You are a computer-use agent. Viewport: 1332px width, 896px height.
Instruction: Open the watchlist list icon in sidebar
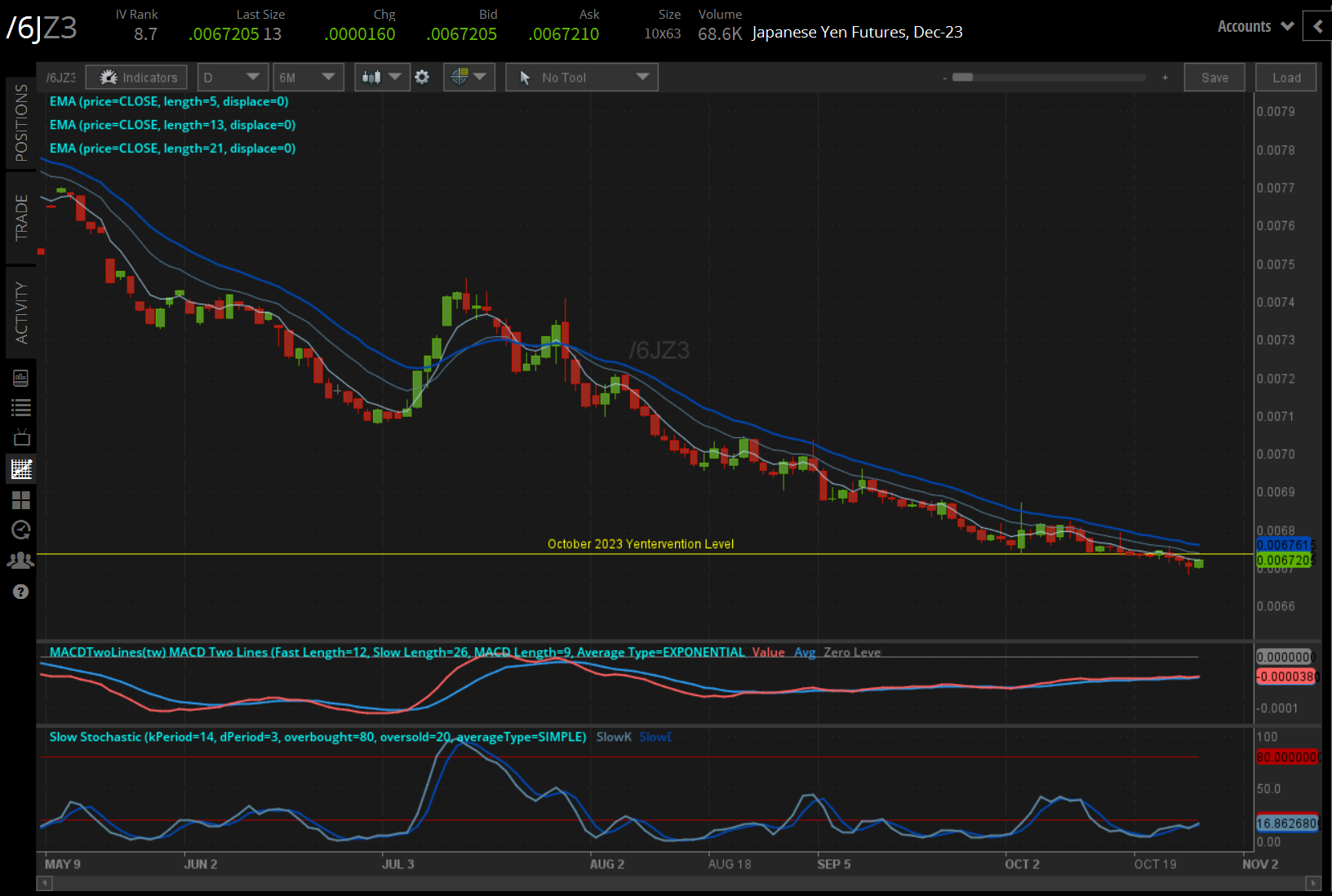(21, 408)
